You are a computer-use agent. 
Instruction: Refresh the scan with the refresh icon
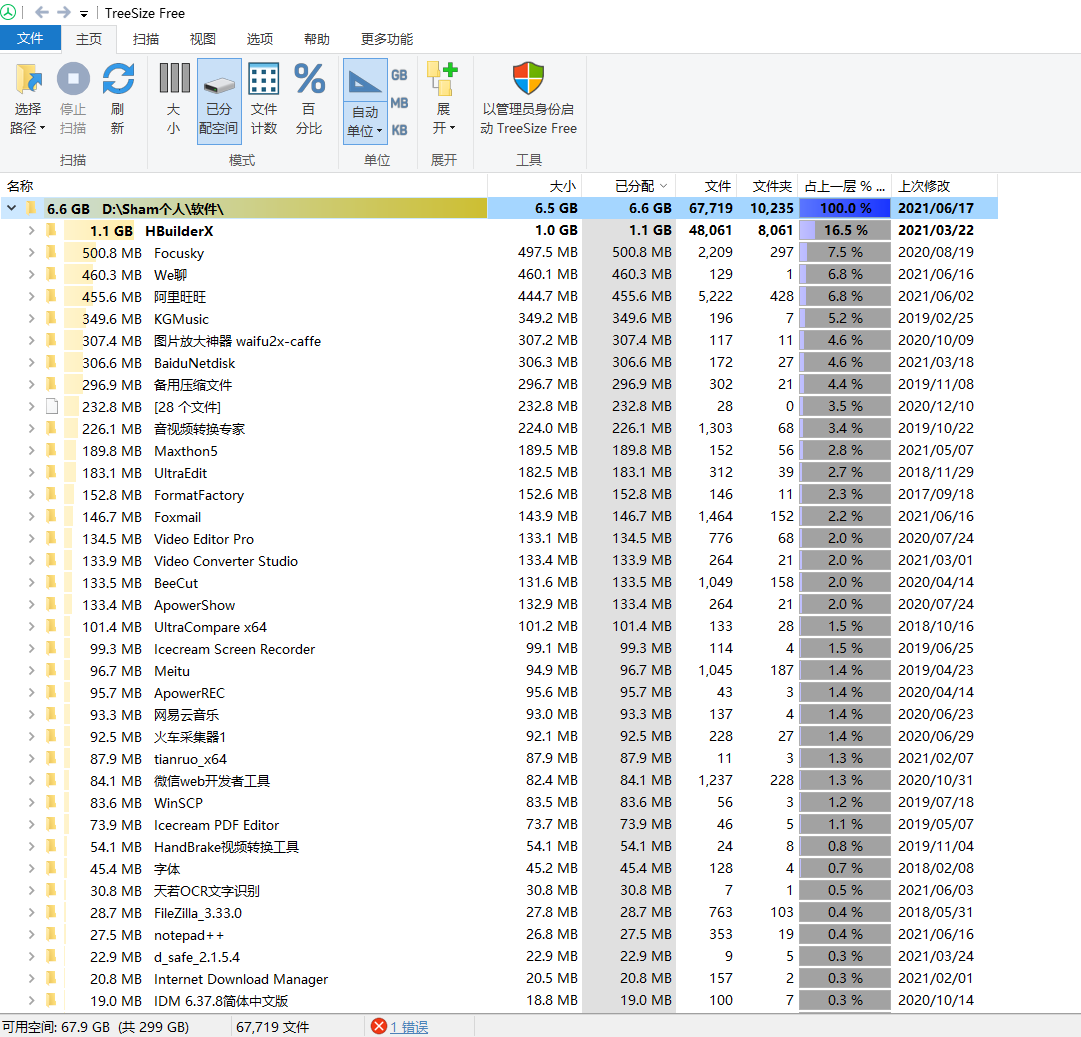pos(118,78)
